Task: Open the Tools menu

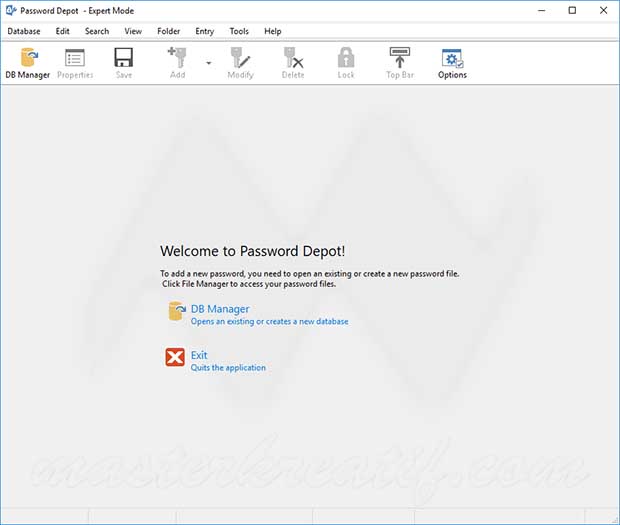Action: coord(239,31)
